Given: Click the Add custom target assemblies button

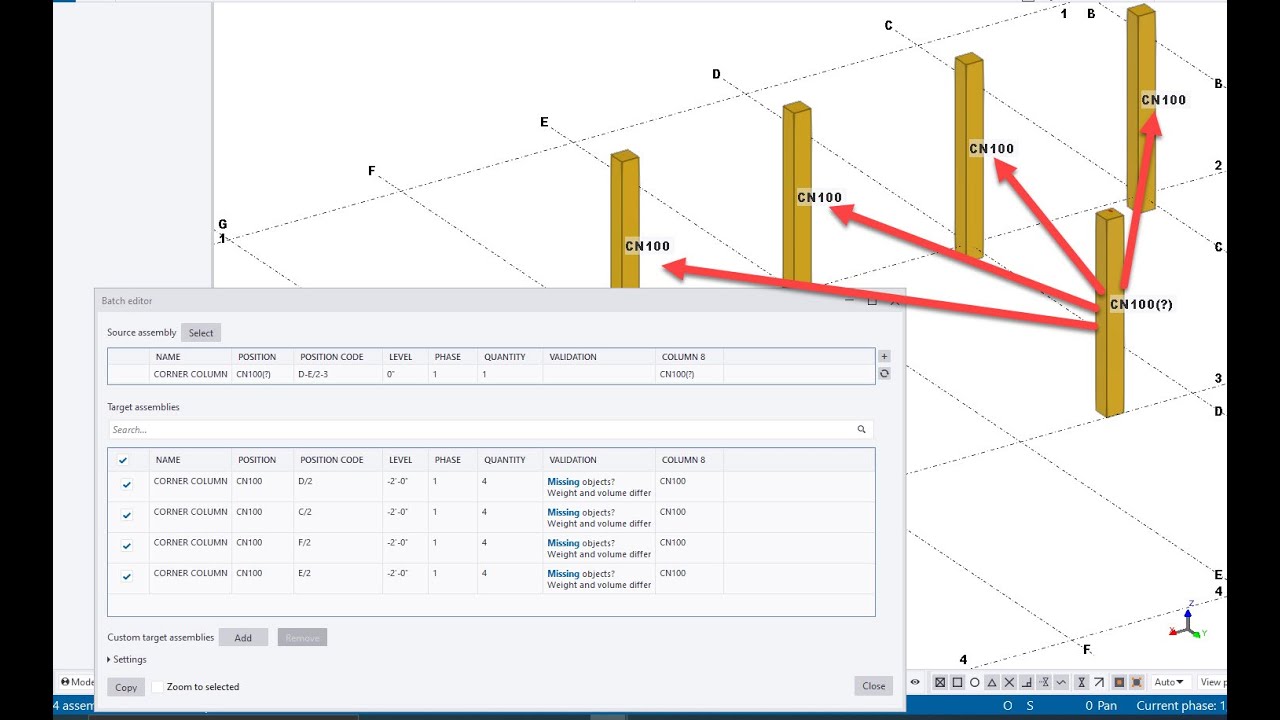Looking at the screenshot, I should point(243,637).
